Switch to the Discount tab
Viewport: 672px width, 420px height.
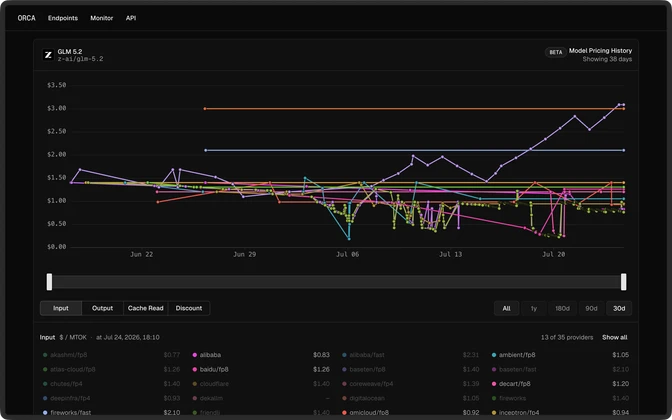(189, 308)
